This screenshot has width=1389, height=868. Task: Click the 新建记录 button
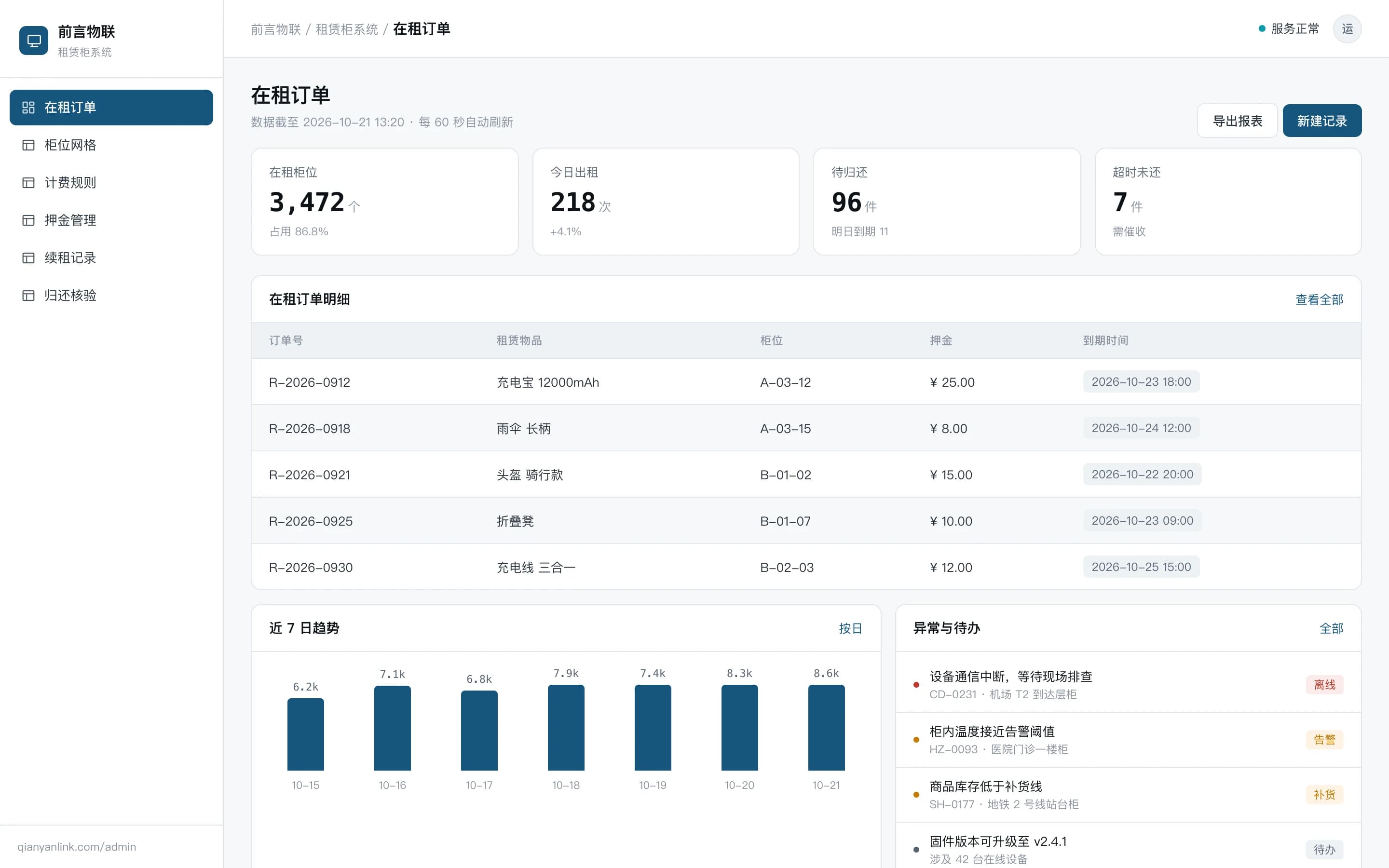[x=1322, y=121]
